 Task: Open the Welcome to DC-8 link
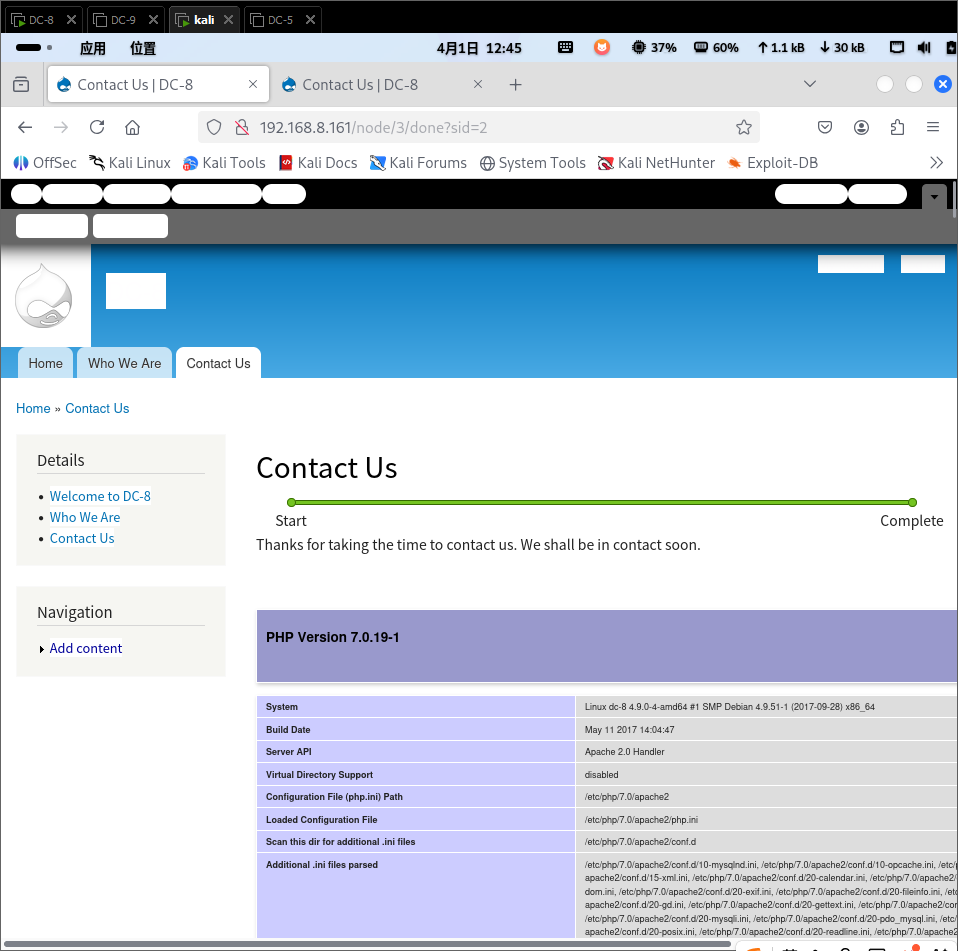pos(100,496)
